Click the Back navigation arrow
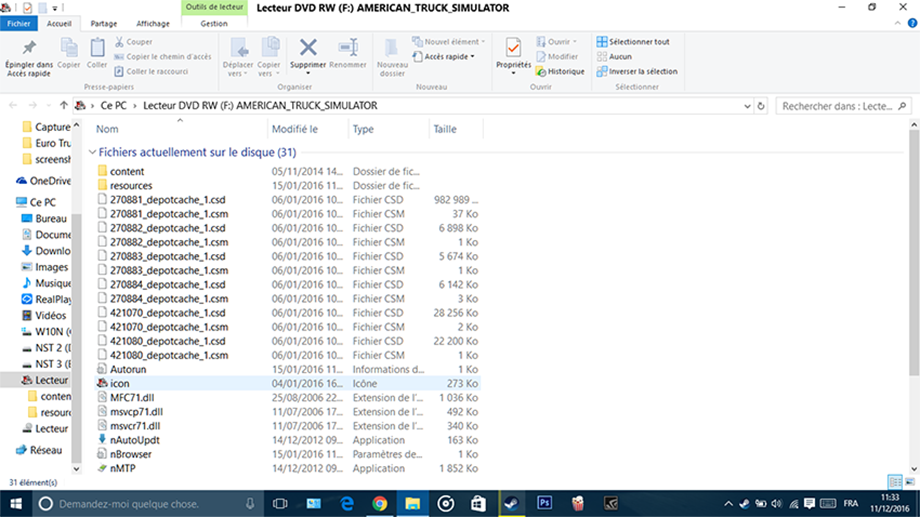The height and width of the screenshot is (517, 920). [x=13, y=106]
